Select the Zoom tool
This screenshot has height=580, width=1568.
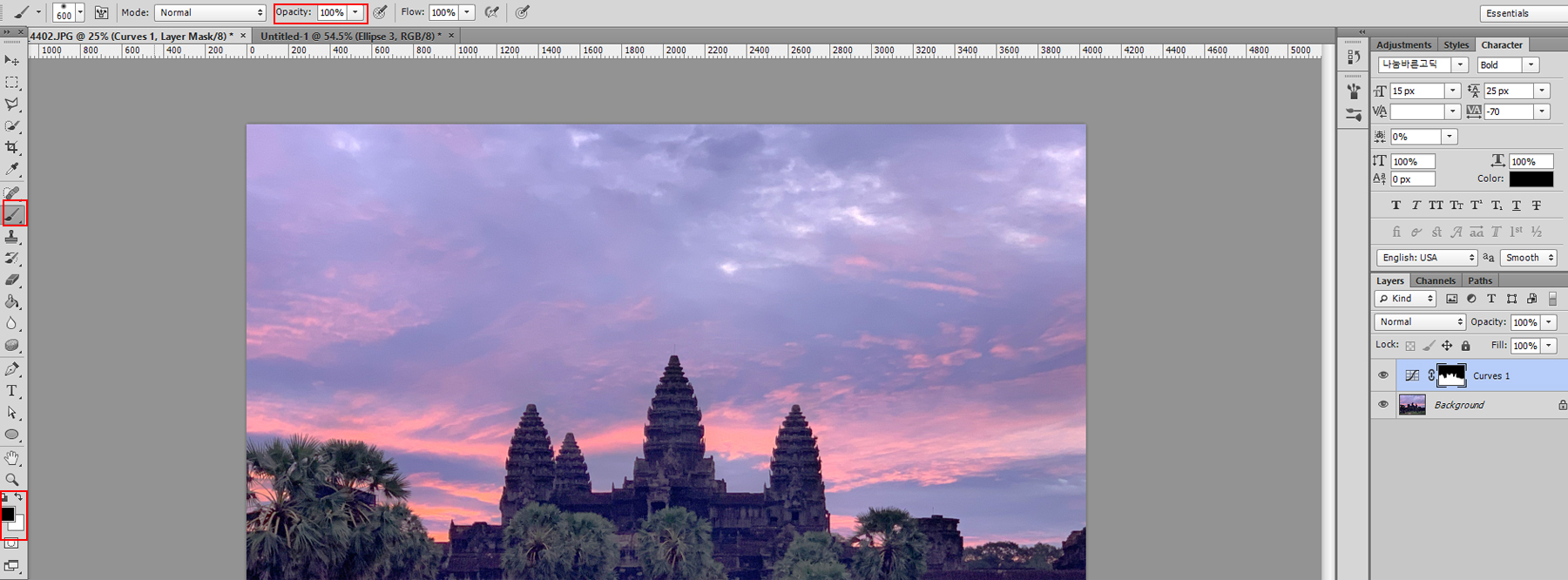point(12,480)
